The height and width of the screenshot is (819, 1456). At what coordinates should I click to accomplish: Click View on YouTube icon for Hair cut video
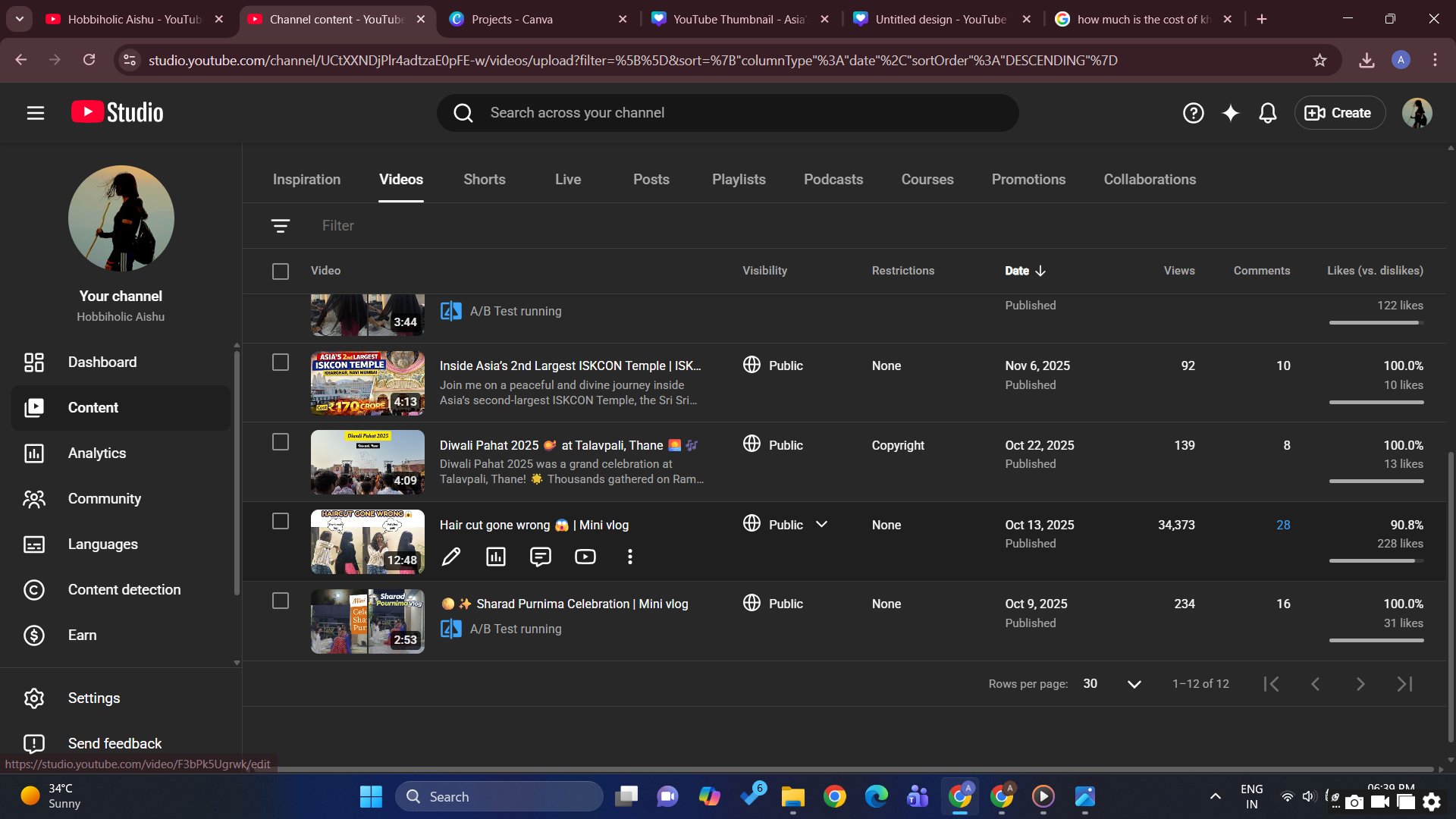[585, 557]
